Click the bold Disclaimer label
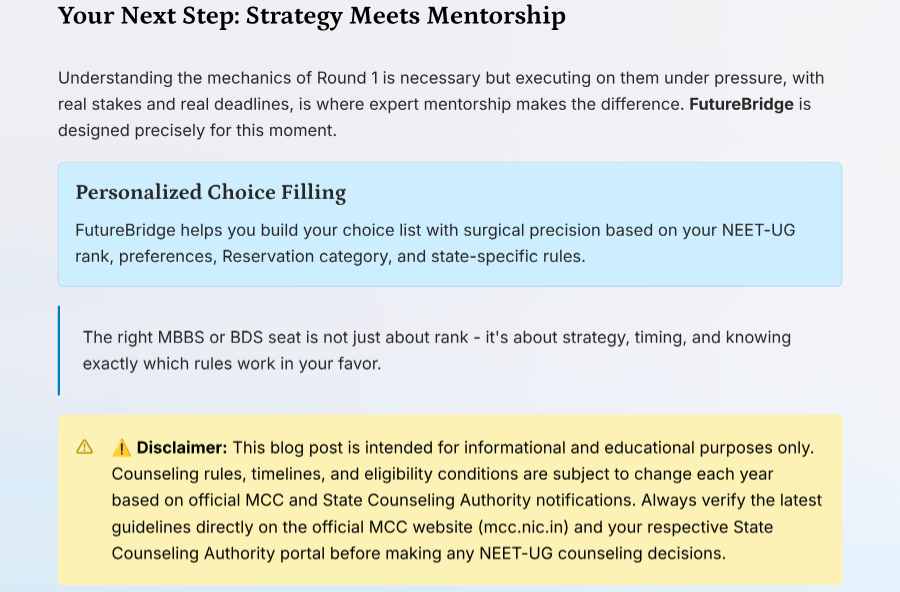 [x=182, y=448]
